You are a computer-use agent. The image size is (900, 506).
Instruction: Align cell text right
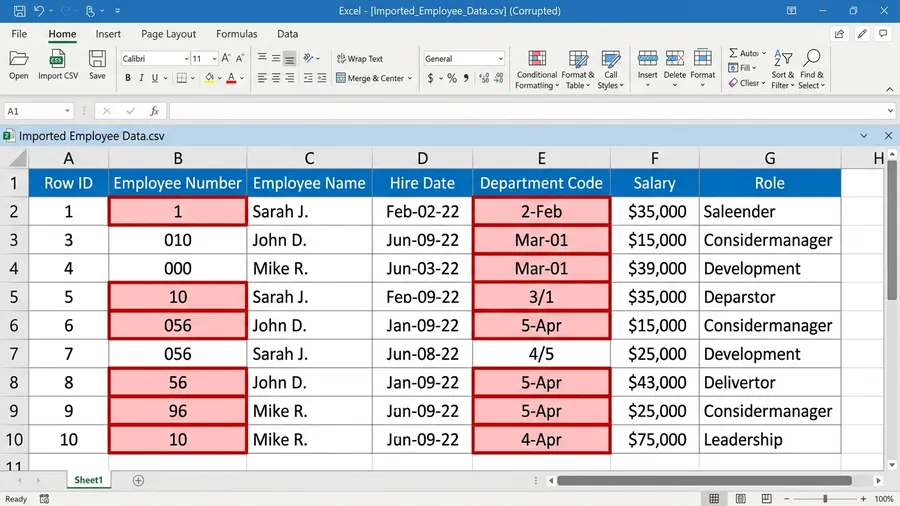290,78
